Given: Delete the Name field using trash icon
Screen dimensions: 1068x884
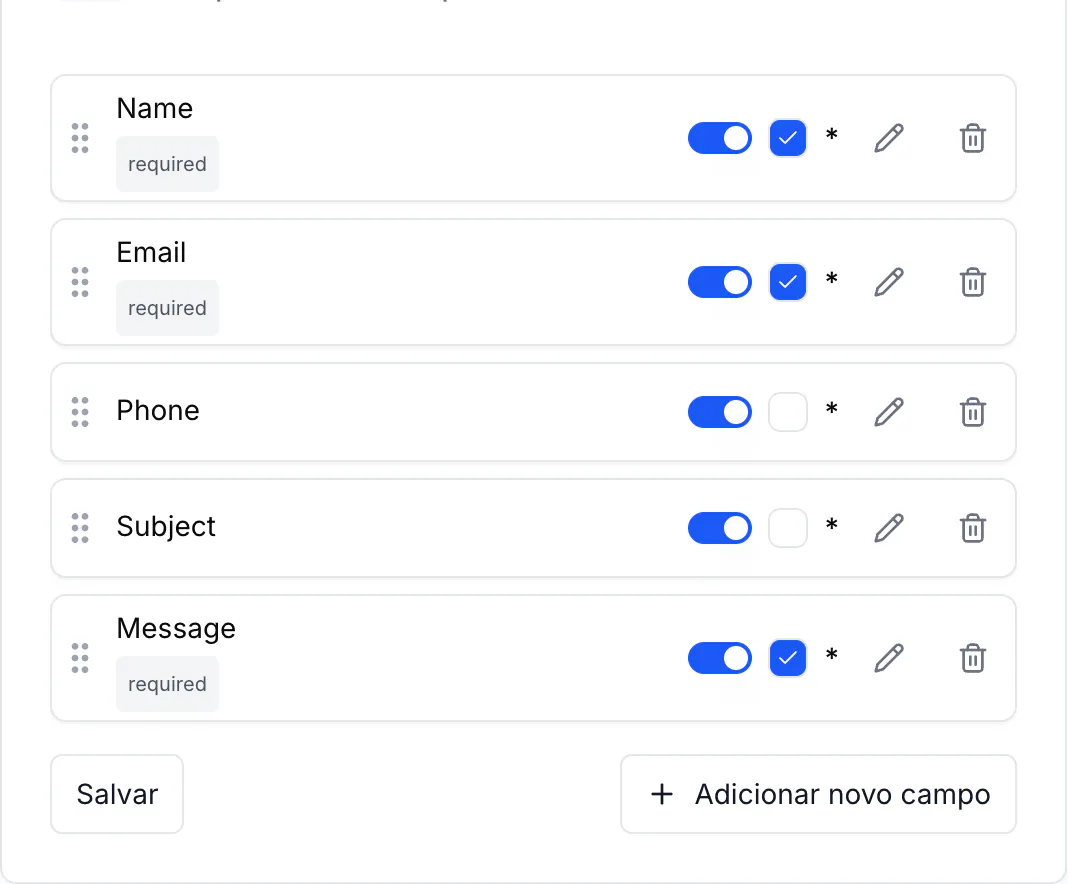Looking at the screenshot, I should (973, 138).
